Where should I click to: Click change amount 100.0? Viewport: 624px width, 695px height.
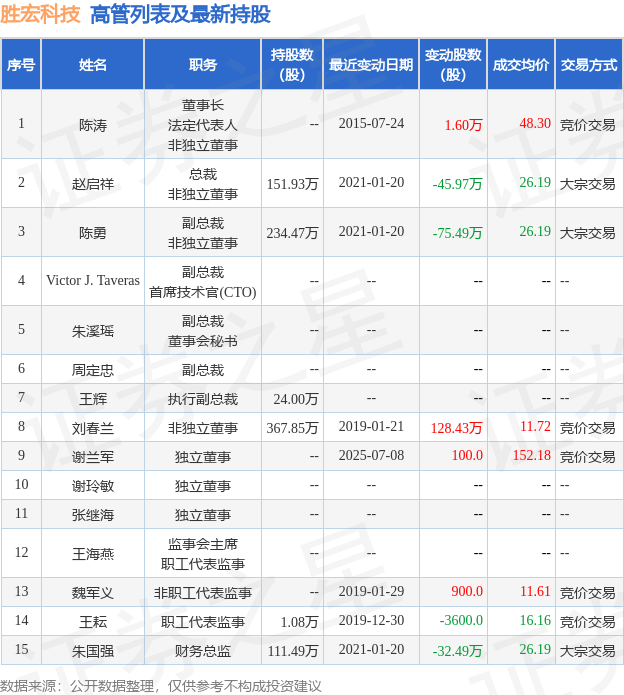(x=467, y=455)
